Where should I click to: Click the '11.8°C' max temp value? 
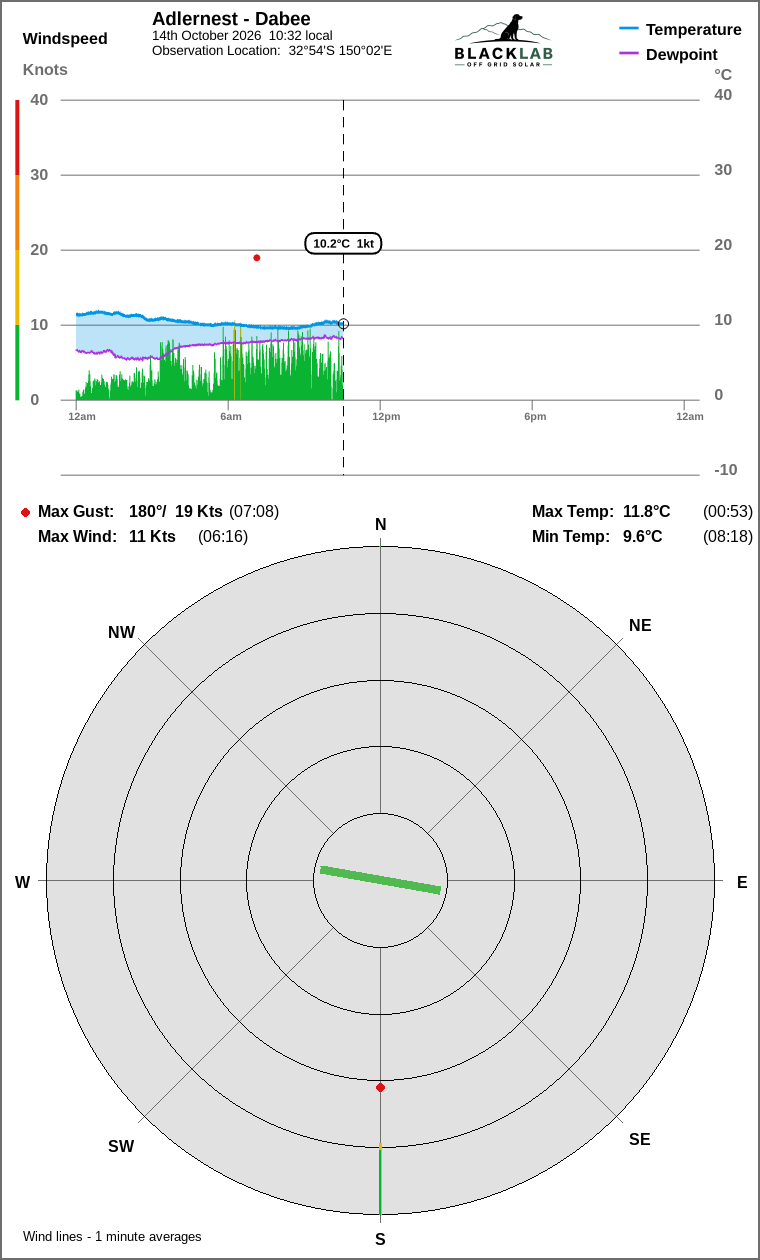coord(647,512)
